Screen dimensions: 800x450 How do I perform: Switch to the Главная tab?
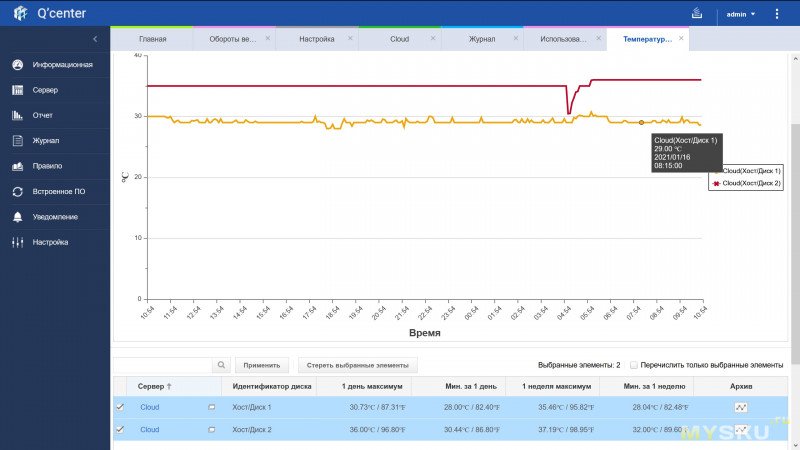[x=152, y=39]
